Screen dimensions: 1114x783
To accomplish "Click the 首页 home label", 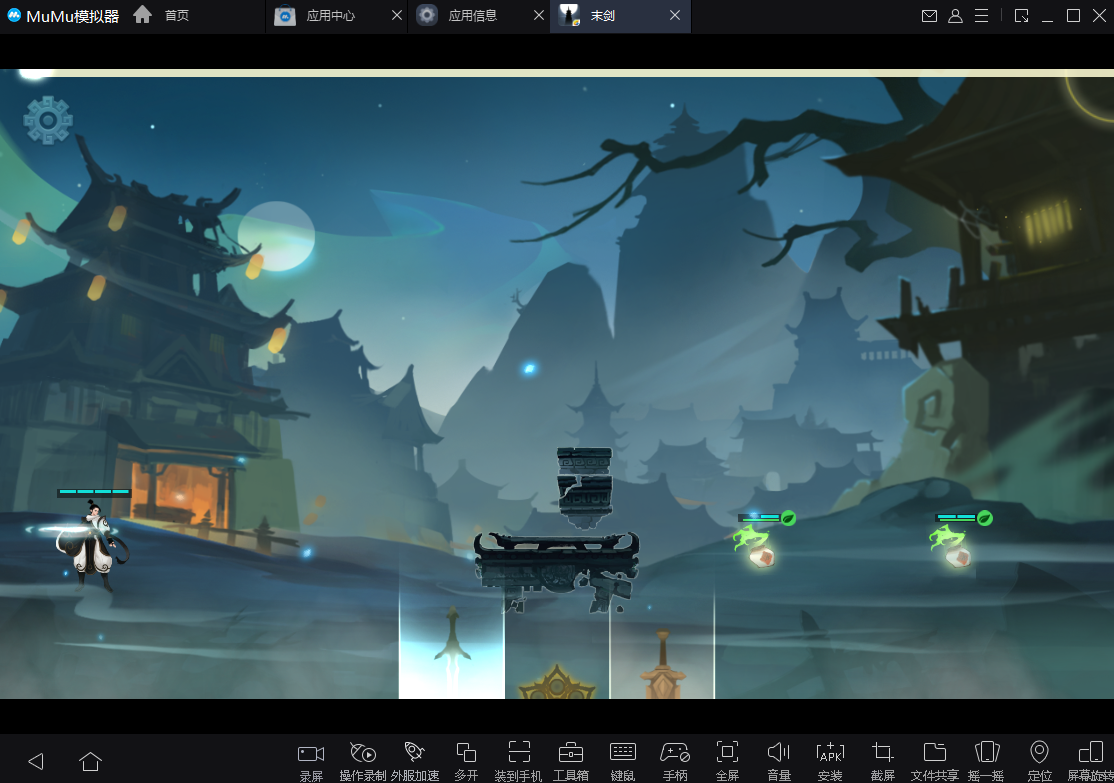I will (x=177, y=16).
